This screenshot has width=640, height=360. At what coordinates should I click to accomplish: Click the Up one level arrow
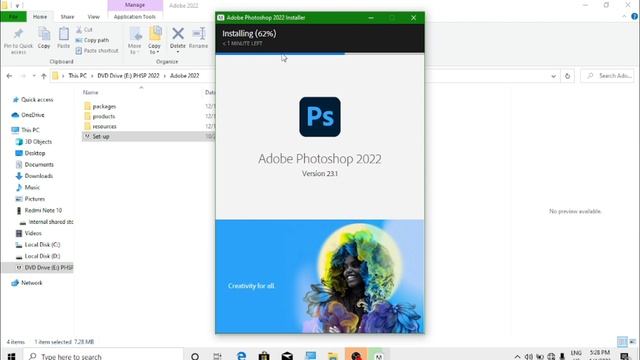pos(44,76)
